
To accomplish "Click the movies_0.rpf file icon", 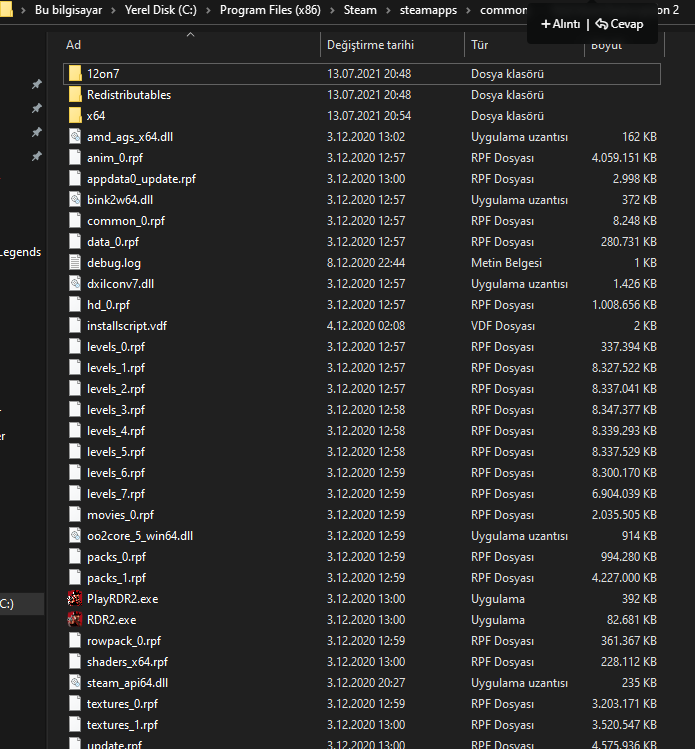I will (75, 514).
